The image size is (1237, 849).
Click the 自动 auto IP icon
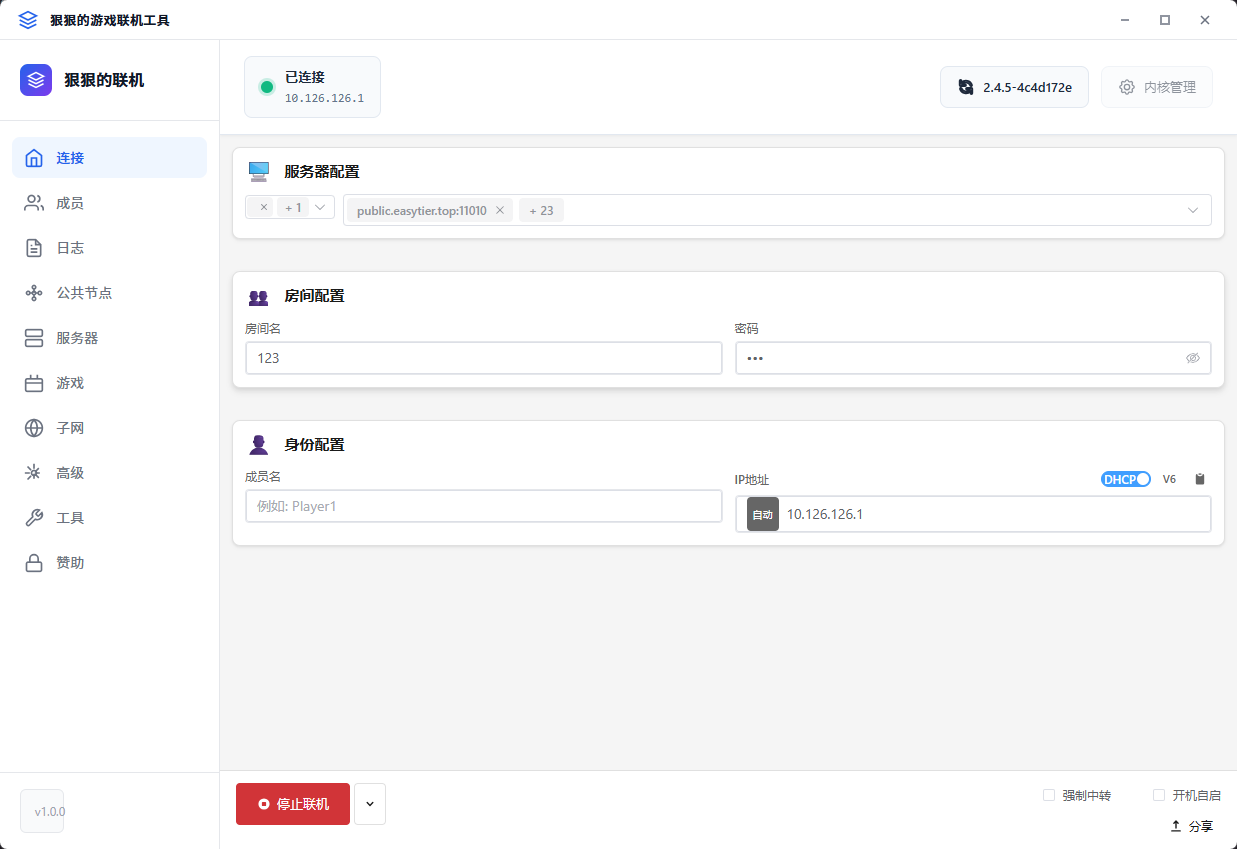click(762, 514)
